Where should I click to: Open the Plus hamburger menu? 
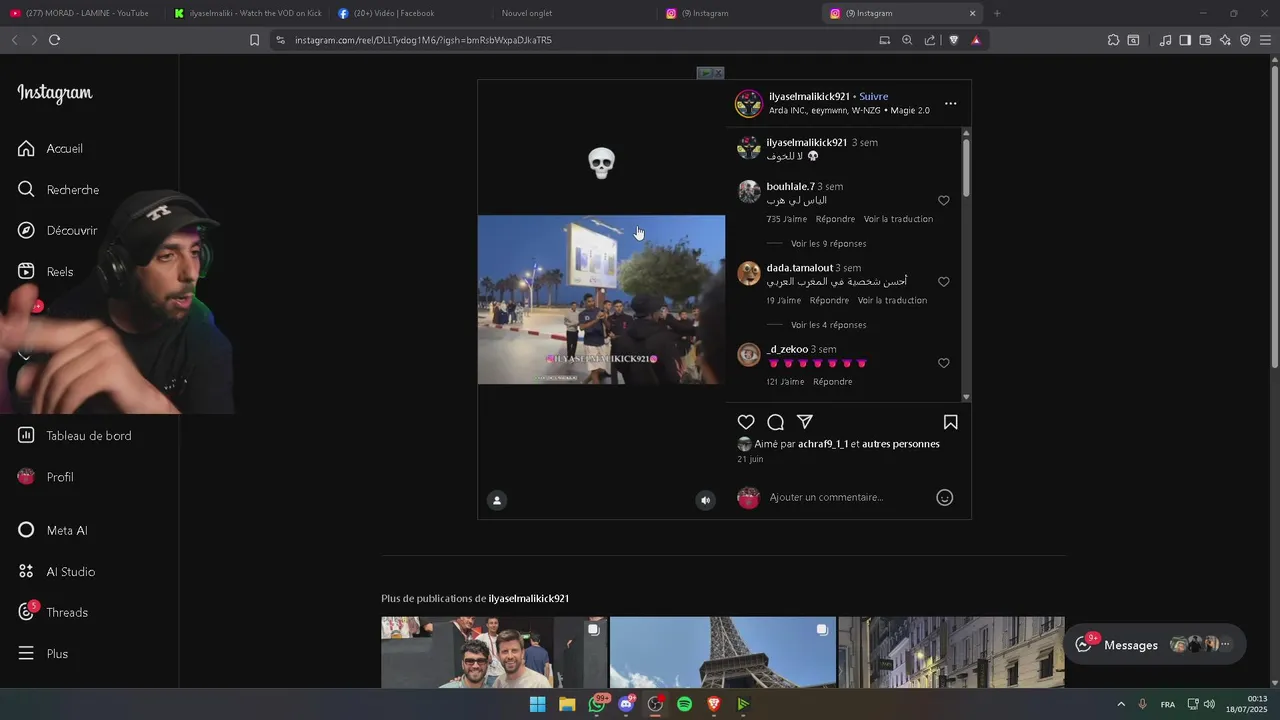(x=43, y=654)
